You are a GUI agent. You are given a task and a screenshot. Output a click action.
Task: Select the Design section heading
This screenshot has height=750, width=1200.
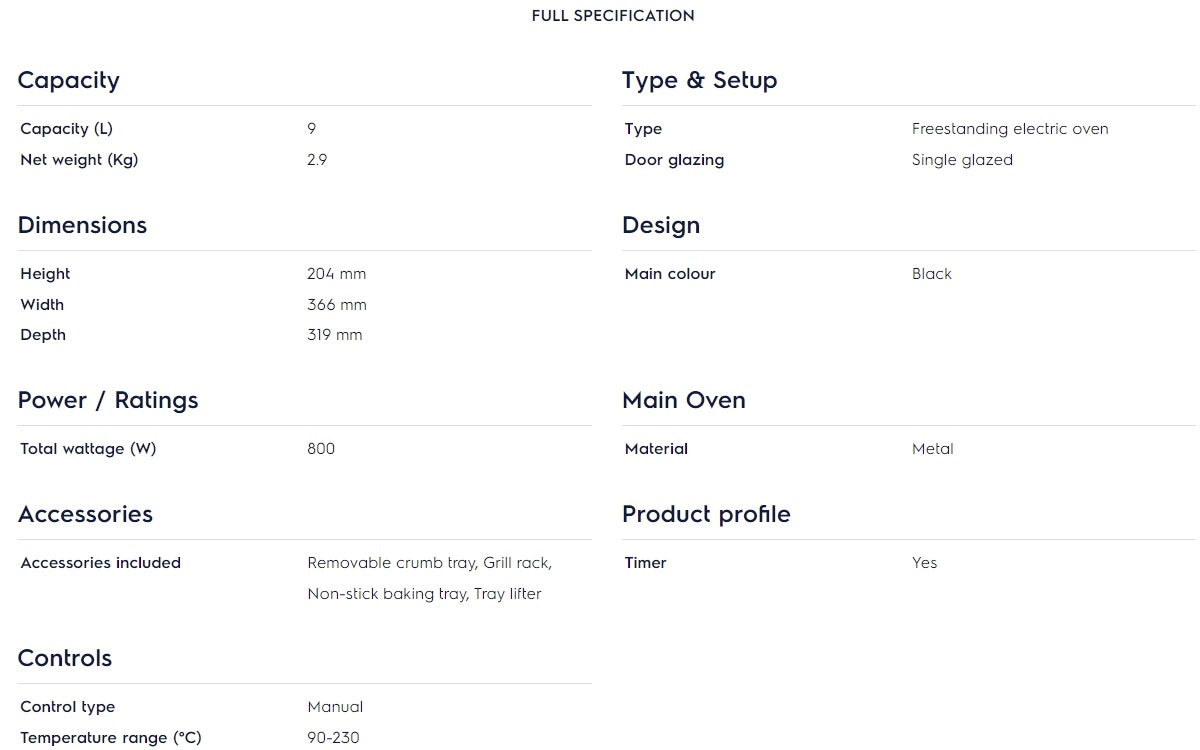pos(661,226)
